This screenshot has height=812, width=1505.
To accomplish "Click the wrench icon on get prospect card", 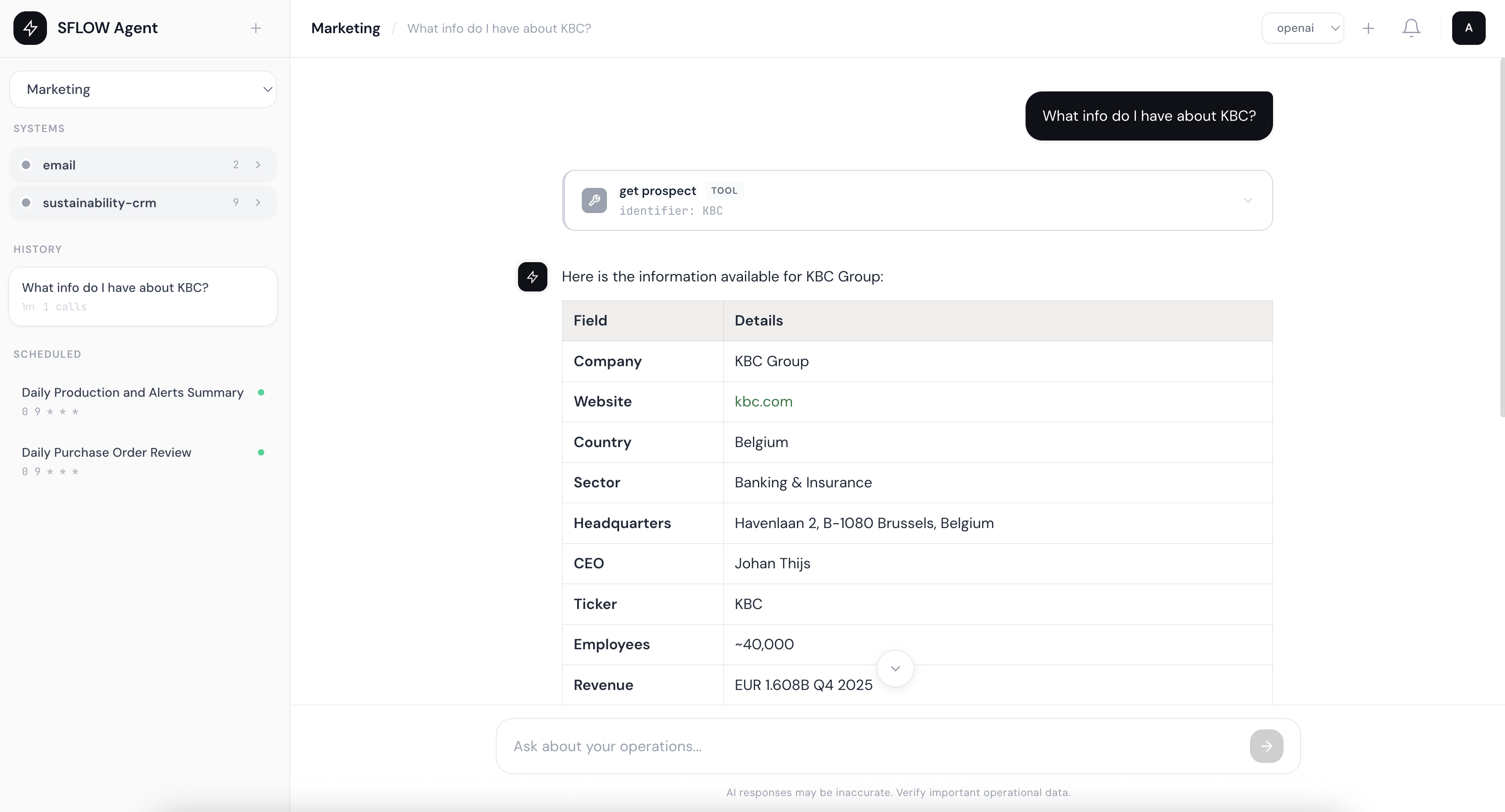I will pos(594,200).
